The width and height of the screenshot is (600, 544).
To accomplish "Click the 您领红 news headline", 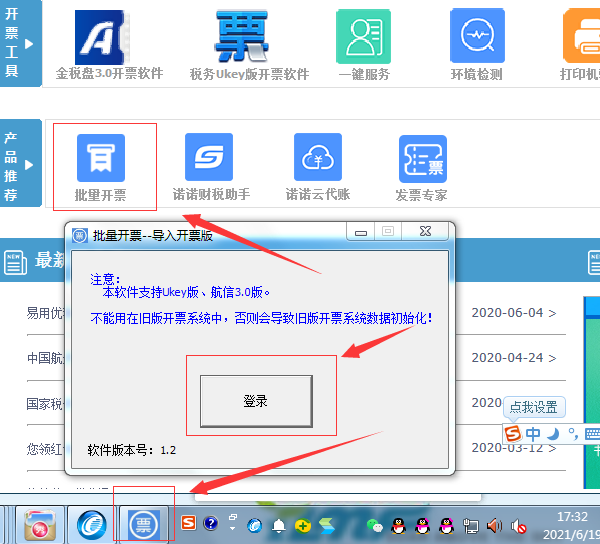I will point(45,449).
